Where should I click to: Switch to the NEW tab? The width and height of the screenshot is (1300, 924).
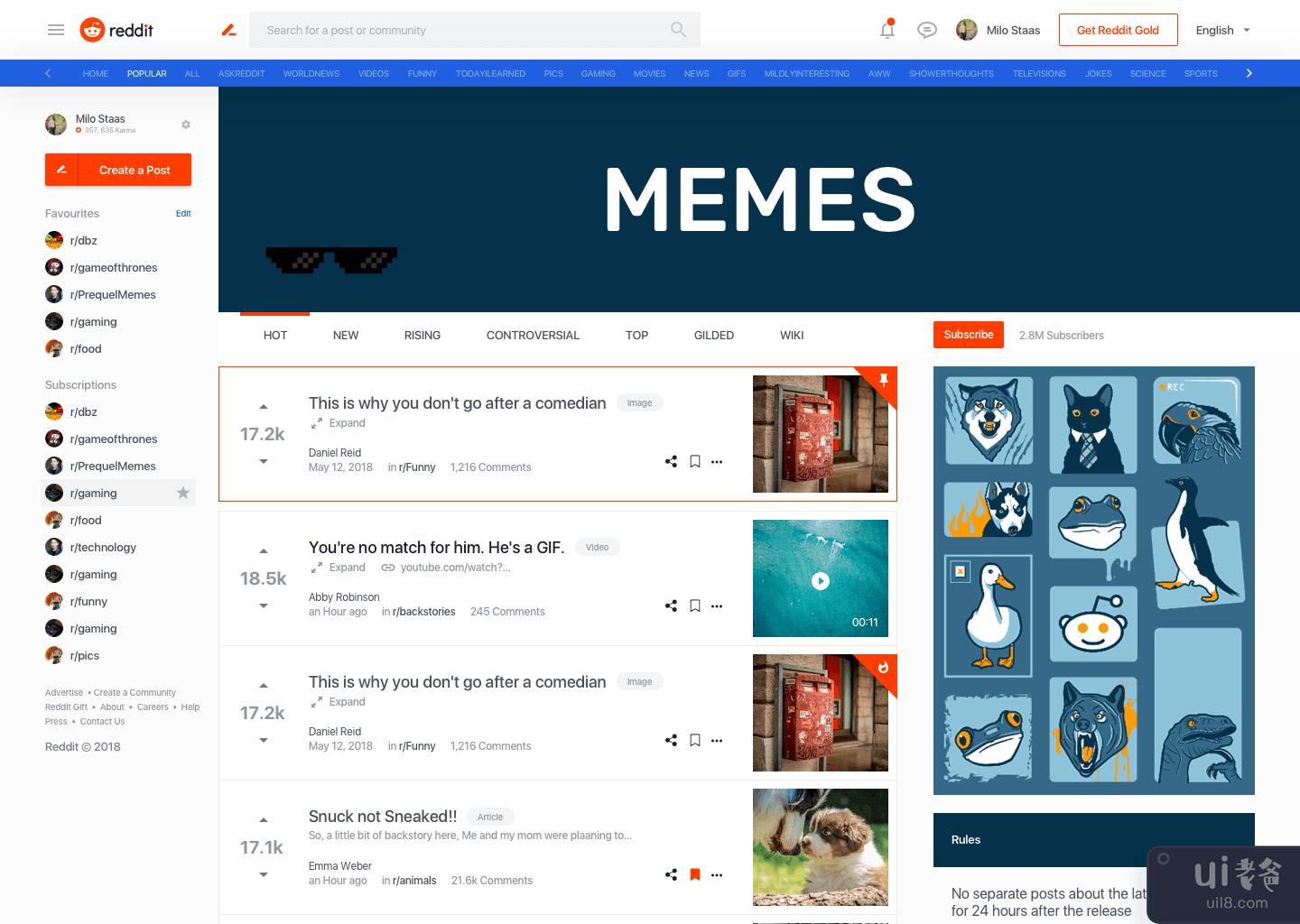[346, 335]
